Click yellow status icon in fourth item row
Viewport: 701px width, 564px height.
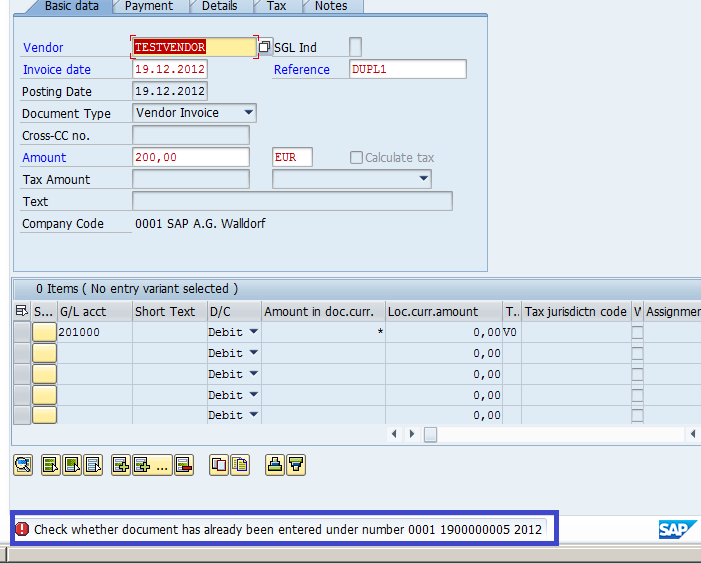[x=44, y=395]
